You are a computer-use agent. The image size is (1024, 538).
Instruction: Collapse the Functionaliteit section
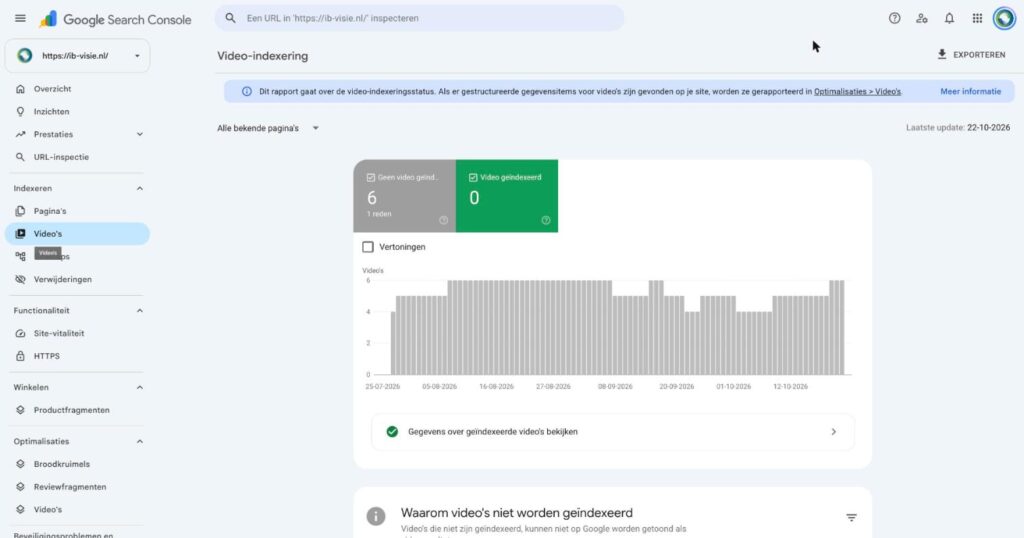[139, 311]
